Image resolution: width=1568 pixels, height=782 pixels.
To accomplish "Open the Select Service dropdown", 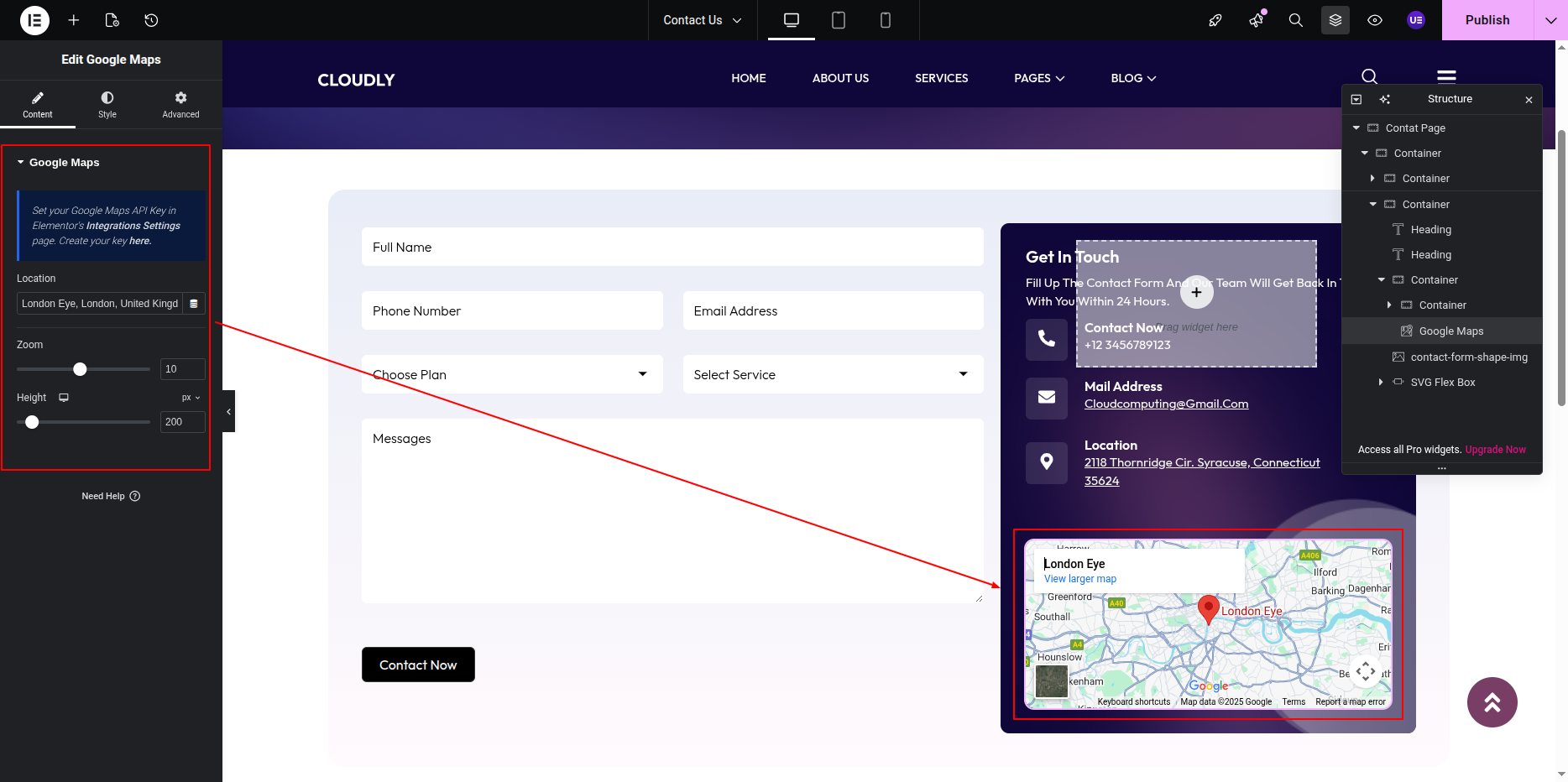I will tap(833, 374).
